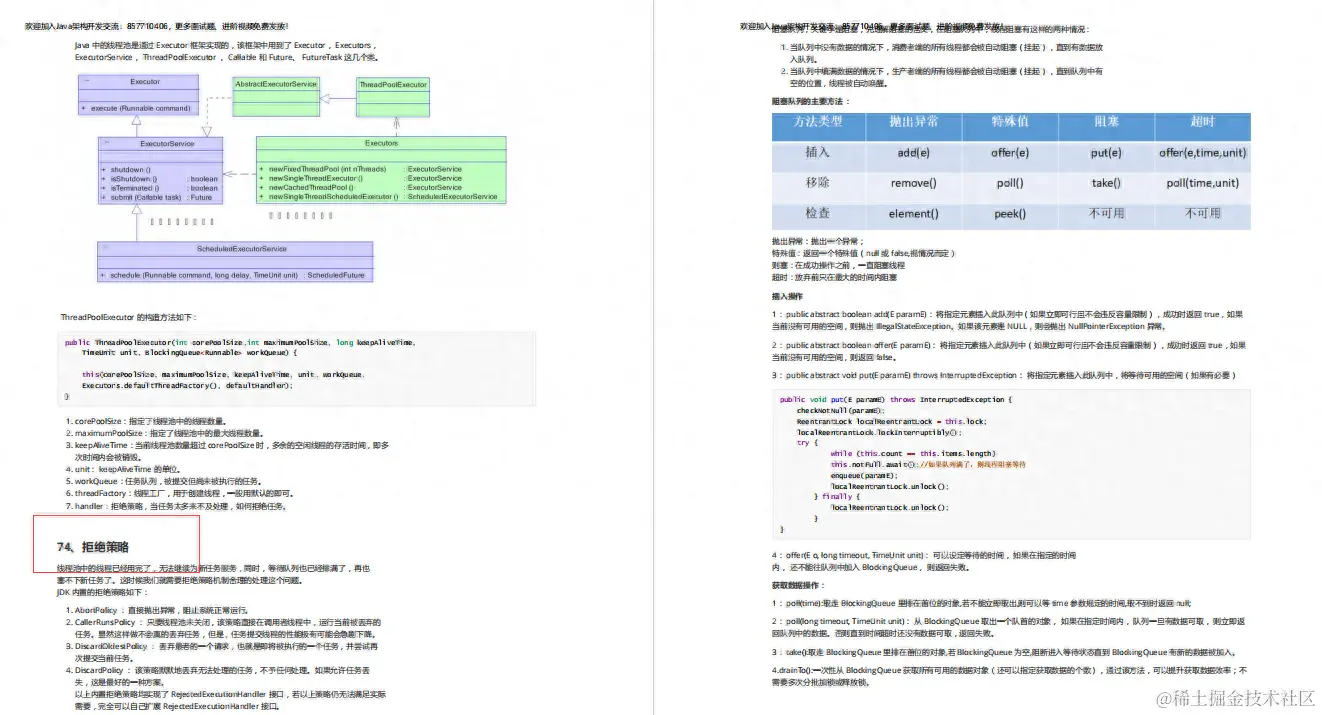Click the 'ExecutorService' class box title
This screenshot has width=1322, height=715.
click(167, 144)
